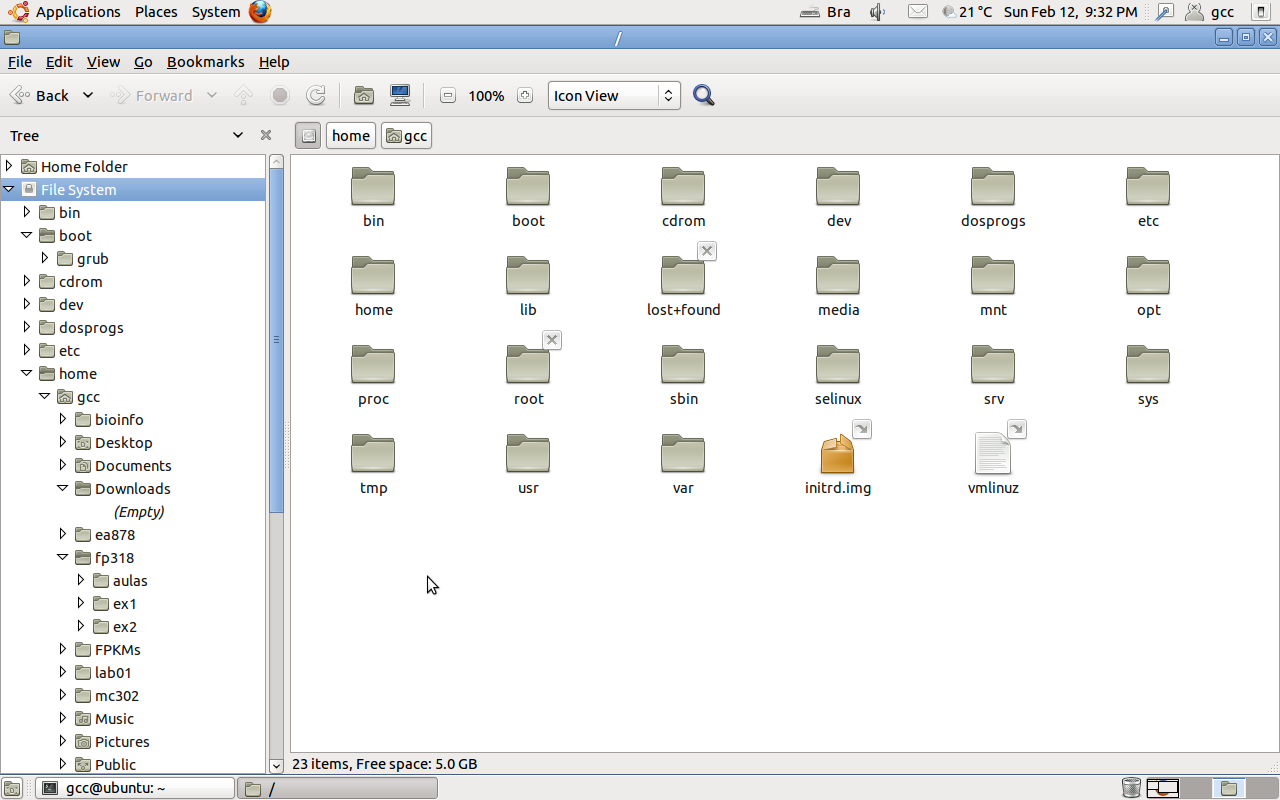Collapse the boot tree node
Viewport: 1280px width, 800px height.
27,235
